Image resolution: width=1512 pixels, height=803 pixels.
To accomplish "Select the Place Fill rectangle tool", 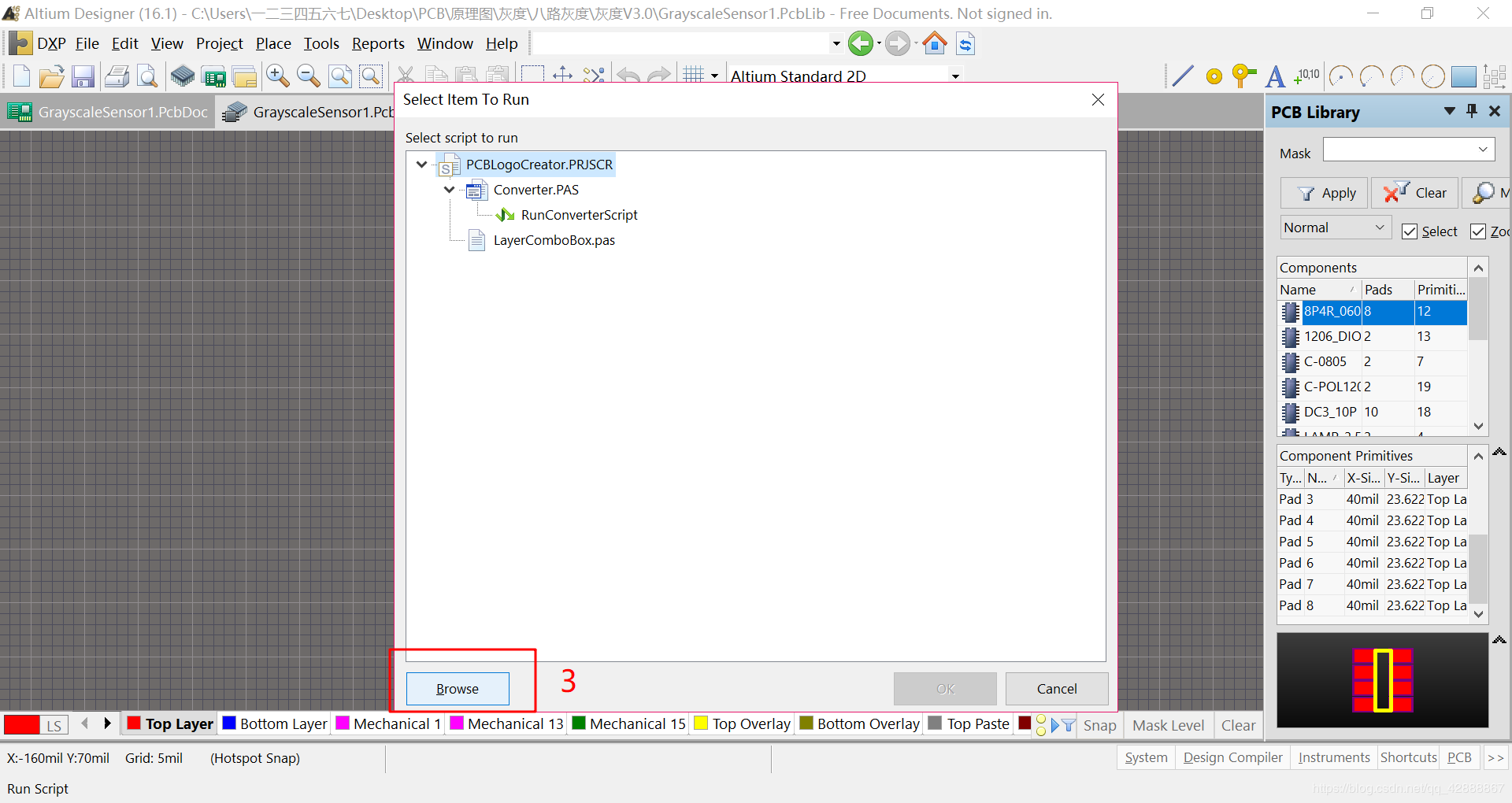I will tap(1463, 76).
